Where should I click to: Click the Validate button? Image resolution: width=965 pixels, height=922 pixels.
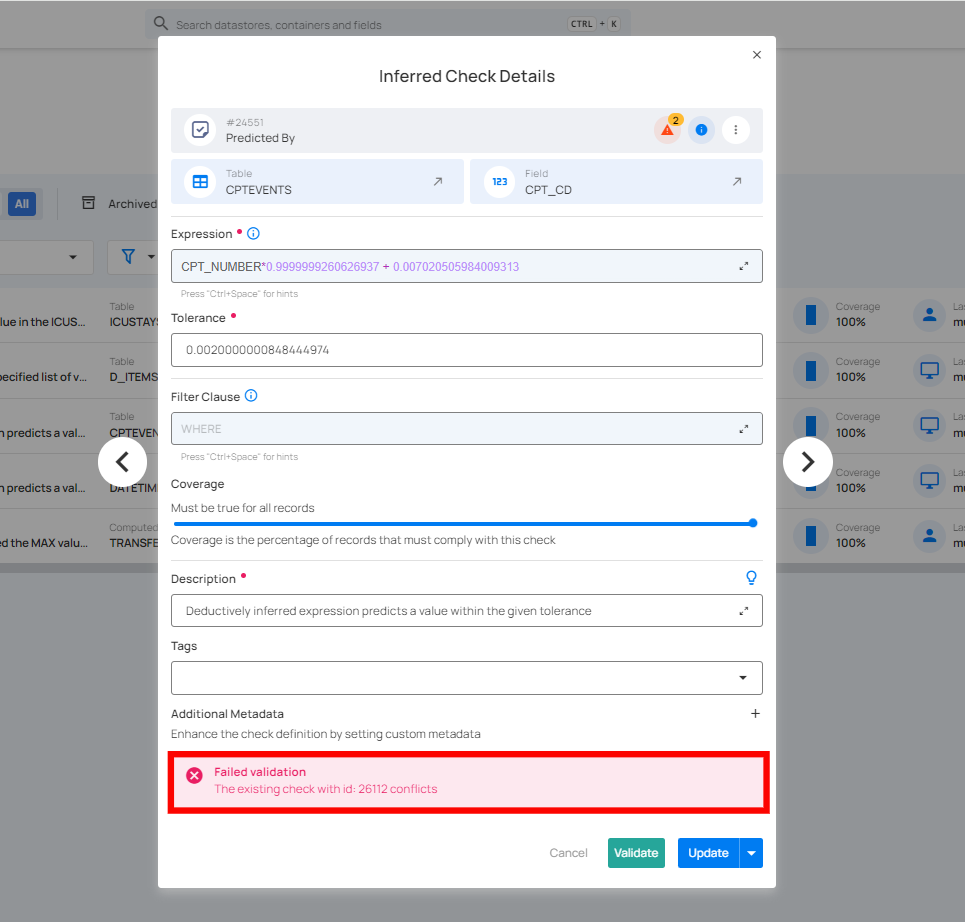tap(636, 853)
